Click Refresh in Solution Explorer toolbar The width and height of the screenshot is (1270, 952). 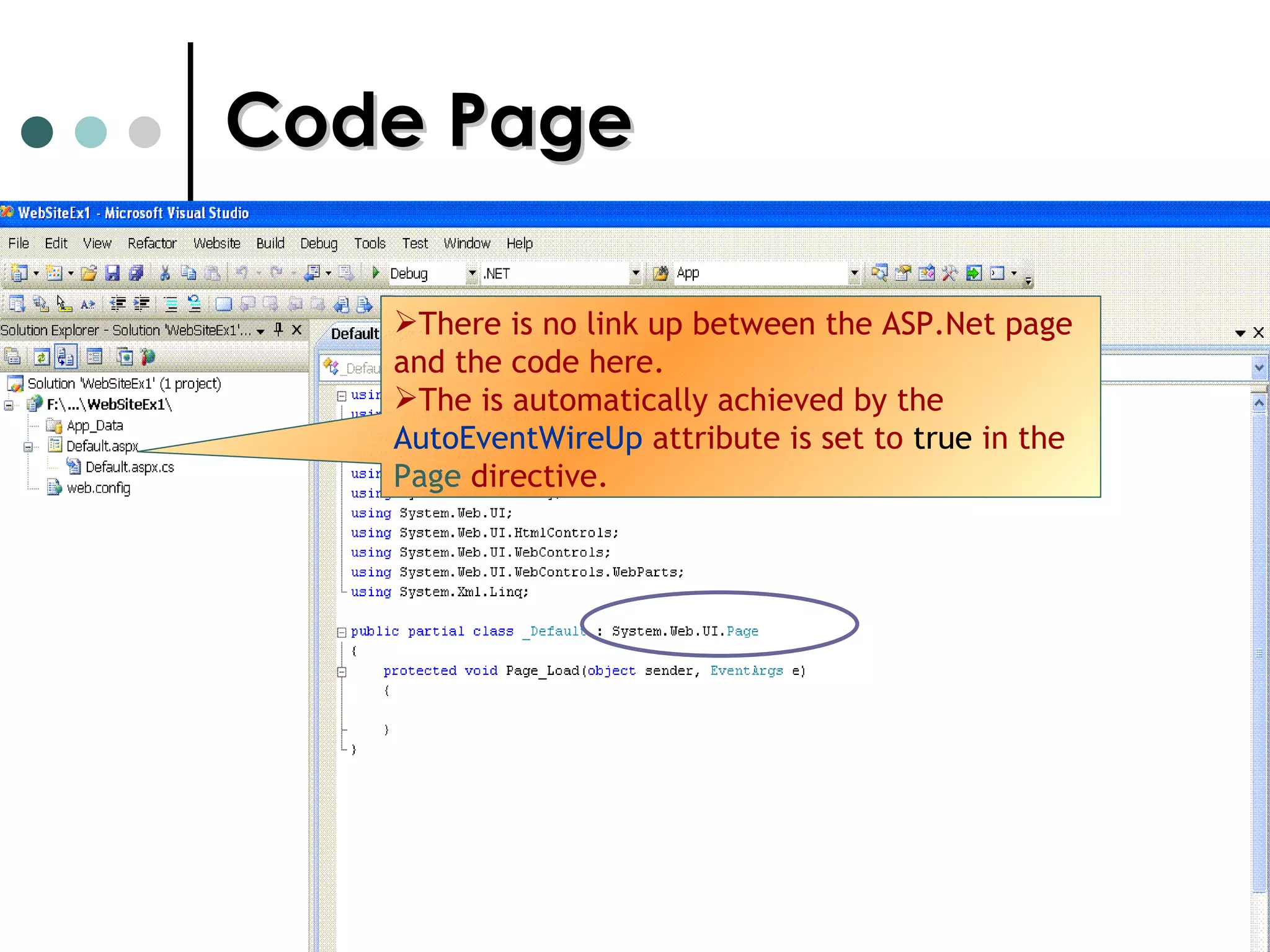[x=42, y=357]
